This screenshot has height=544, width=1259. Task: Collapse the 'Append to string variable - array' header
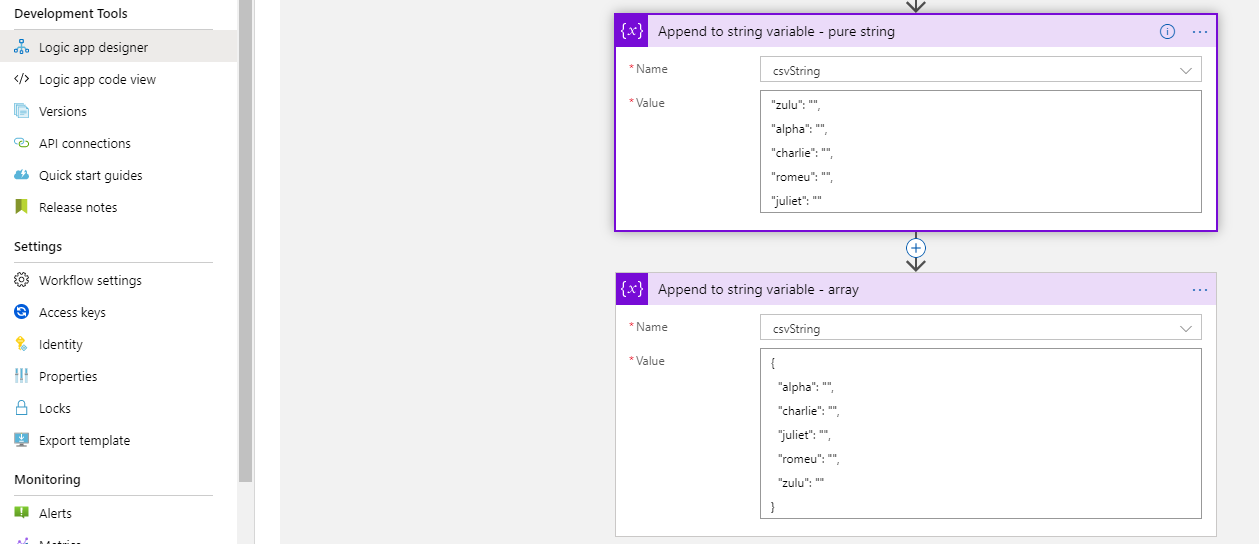pos(900,289)
